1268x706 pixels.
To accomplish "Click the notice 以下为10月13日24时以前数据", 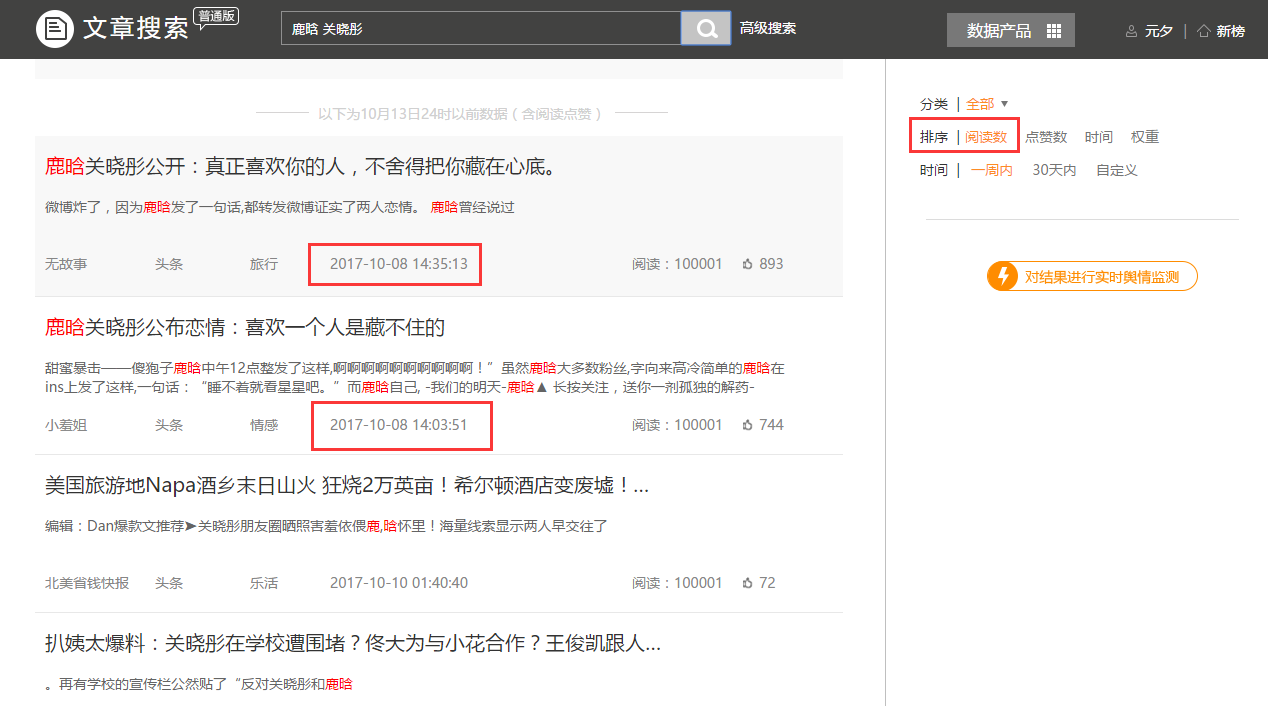I will (x=460, y=114).
